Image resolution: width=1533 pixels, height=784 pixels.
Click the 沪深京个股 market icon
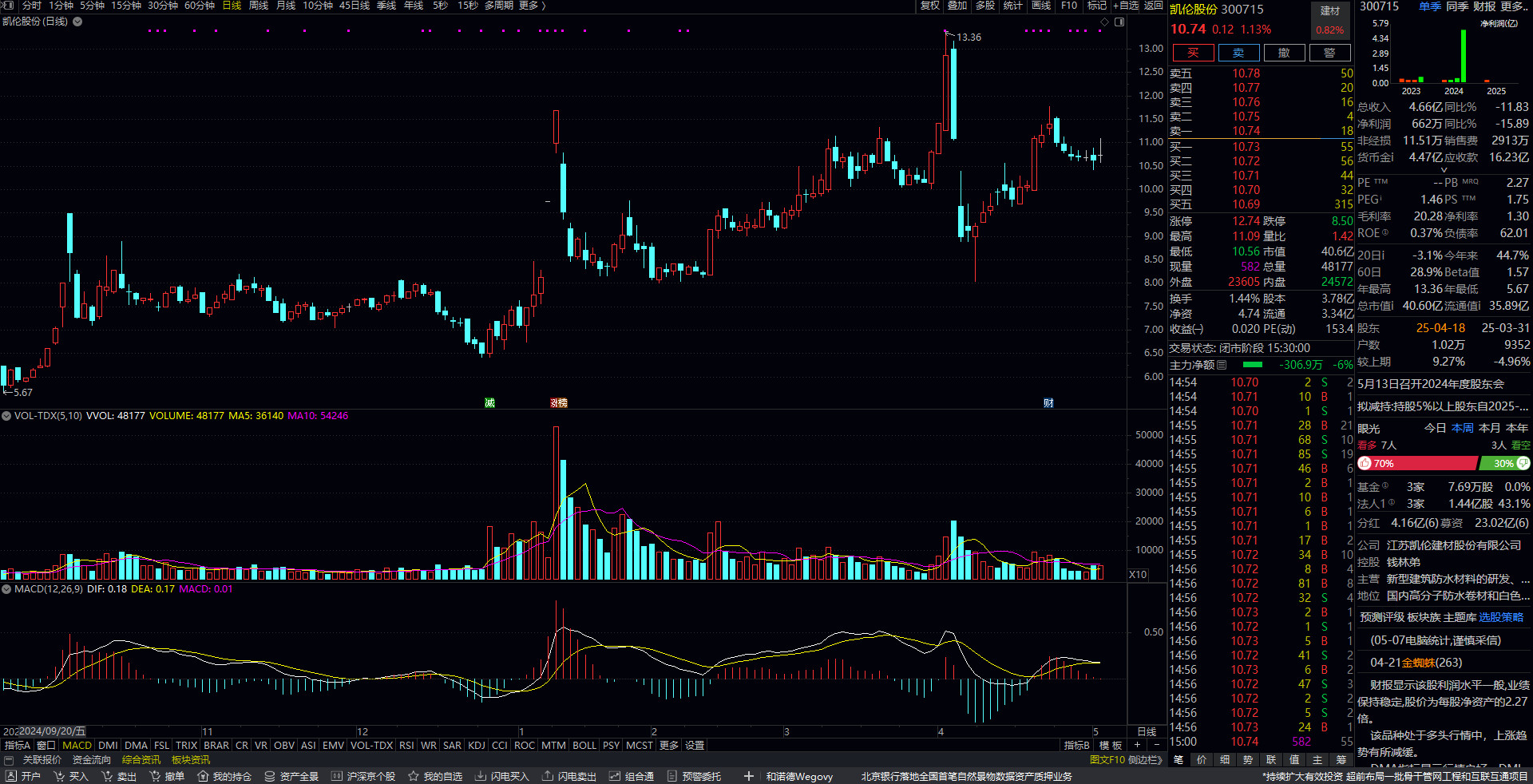point(337,776)
